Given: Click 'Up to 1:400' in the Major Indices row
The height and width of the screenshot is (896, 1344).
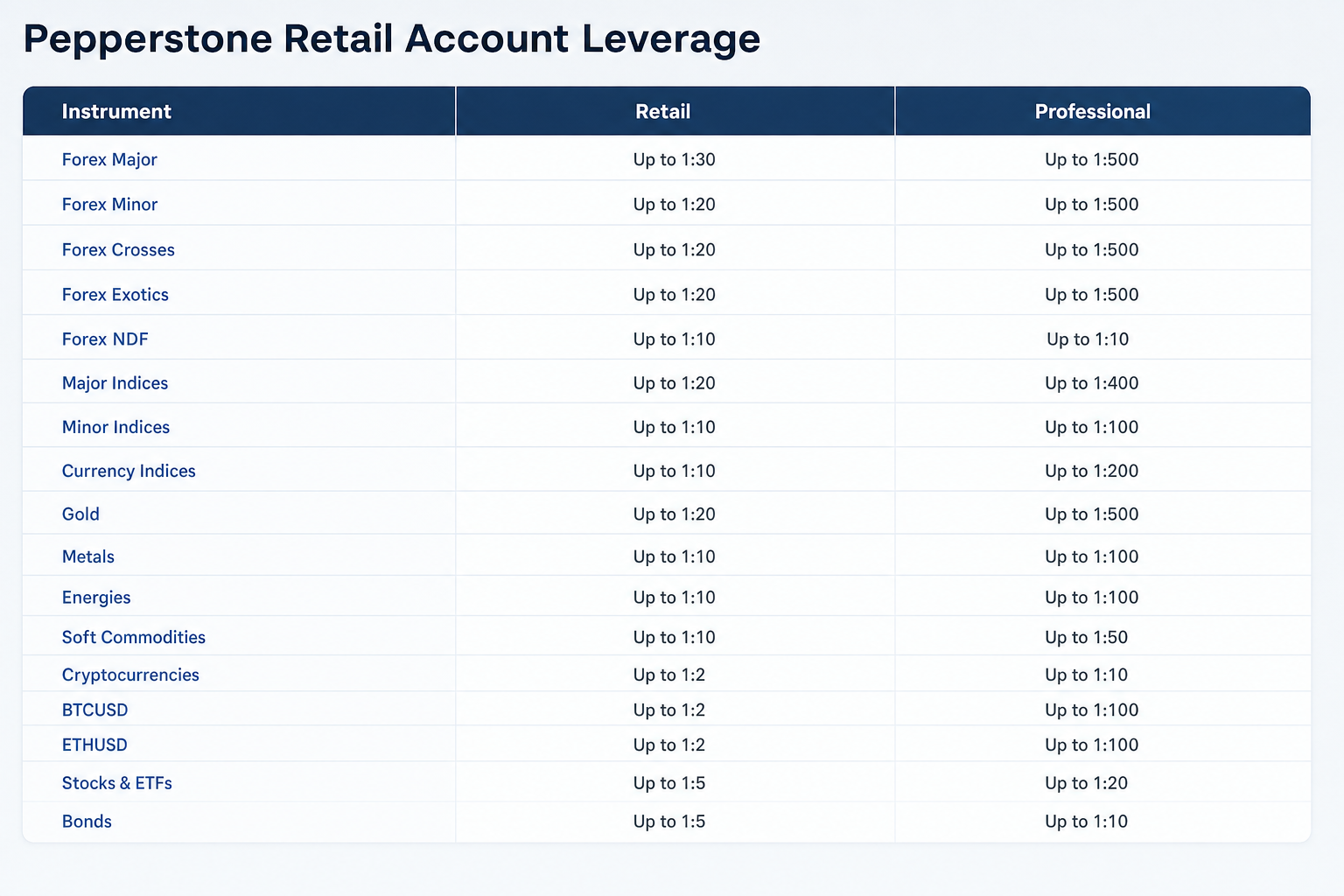Looking at the screenshot, I should click(1092, 382).
